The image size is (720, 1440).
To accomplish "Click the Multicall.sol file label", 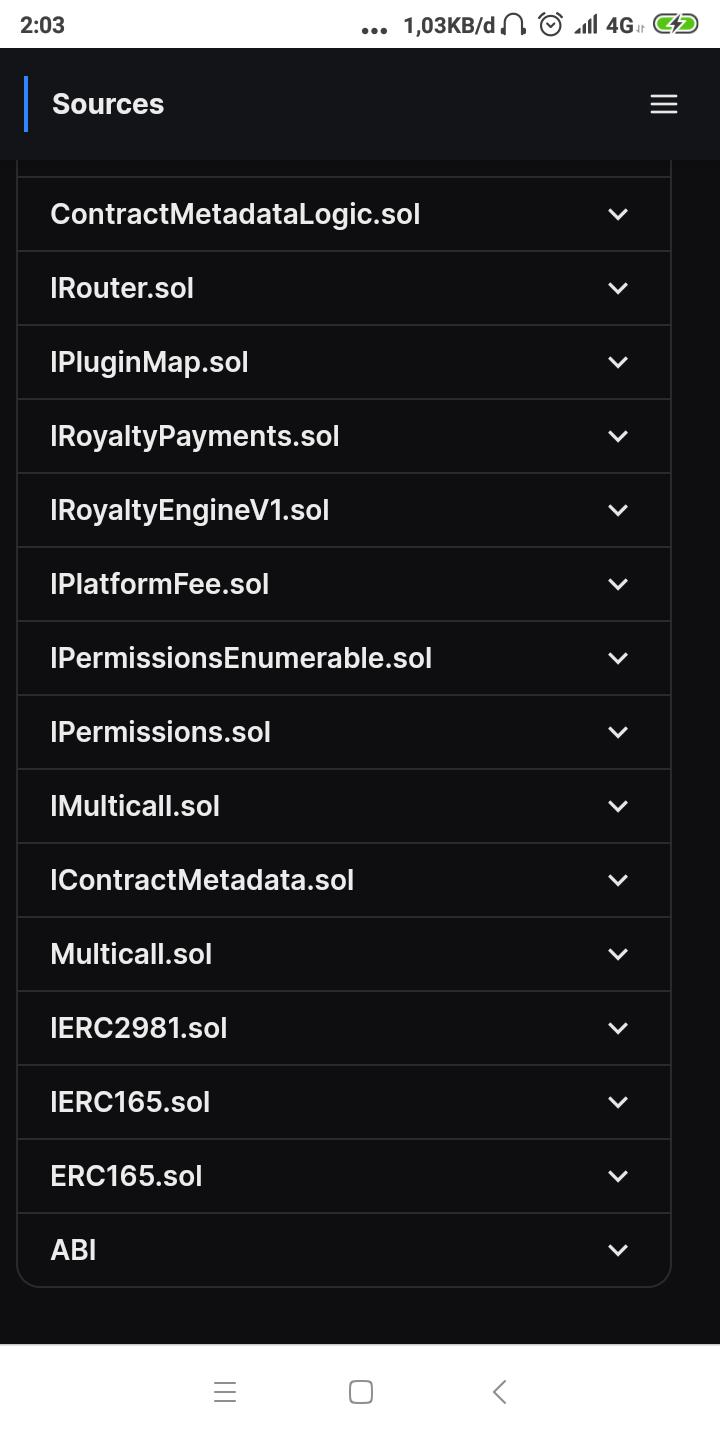I will pos(131,954).
